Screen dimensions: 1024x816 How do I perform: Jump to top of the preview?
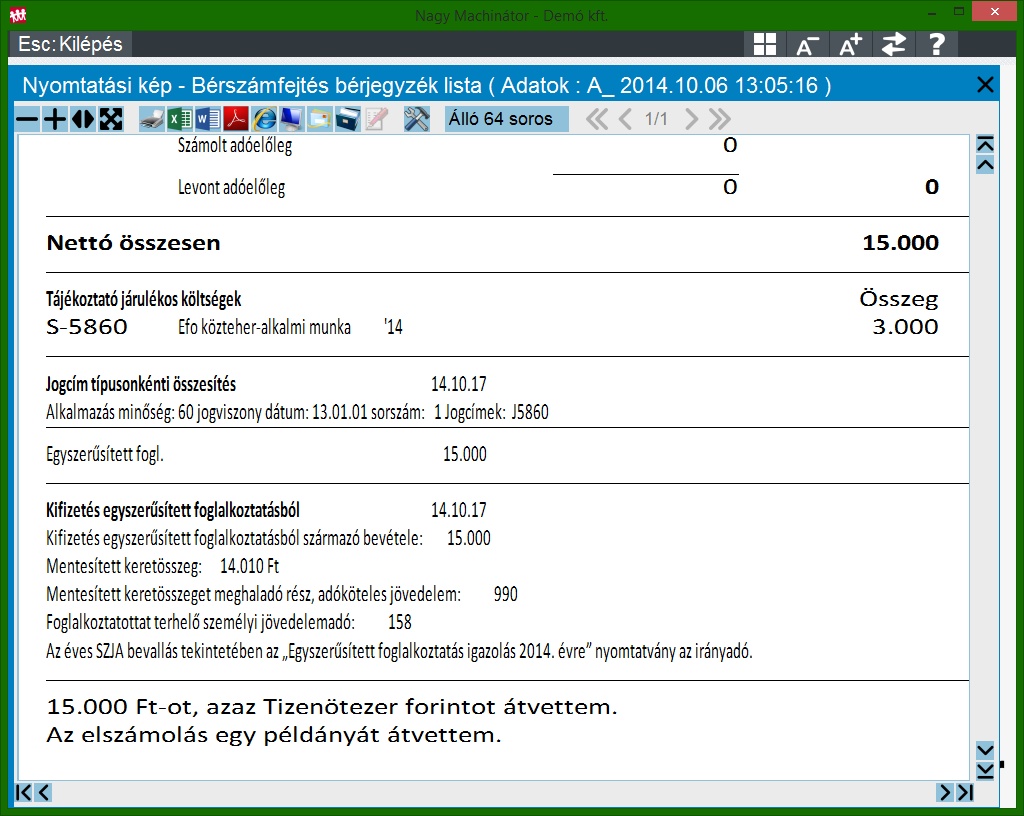click(x=985, y=144)
